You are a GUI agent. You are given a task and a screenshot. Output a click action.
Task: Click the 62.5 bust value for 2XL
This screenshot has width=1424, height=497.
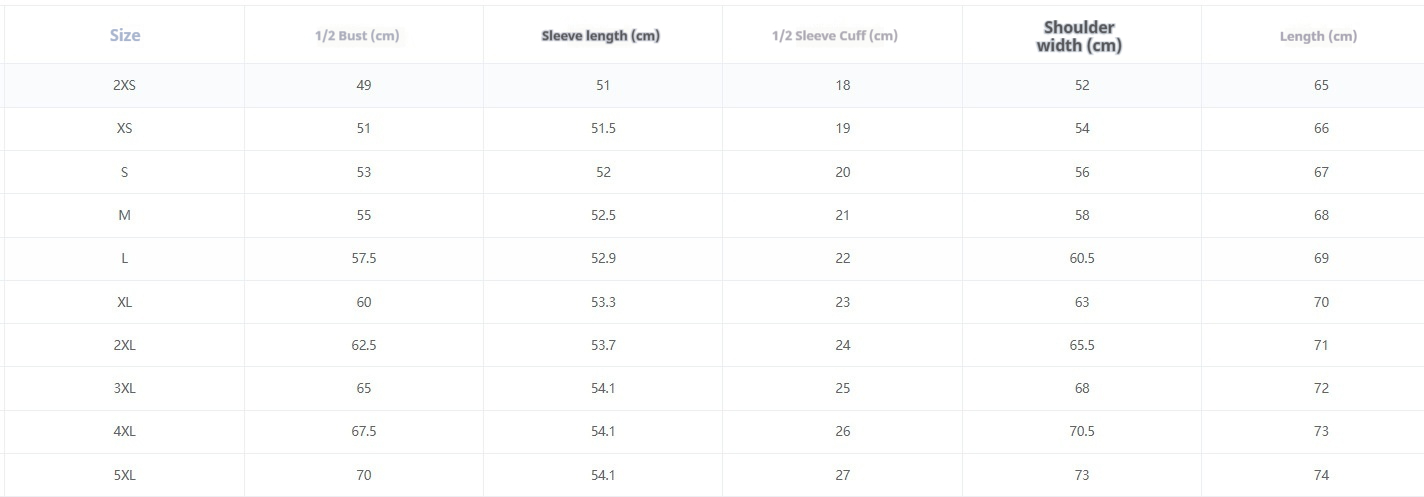(x=363, y=345)
